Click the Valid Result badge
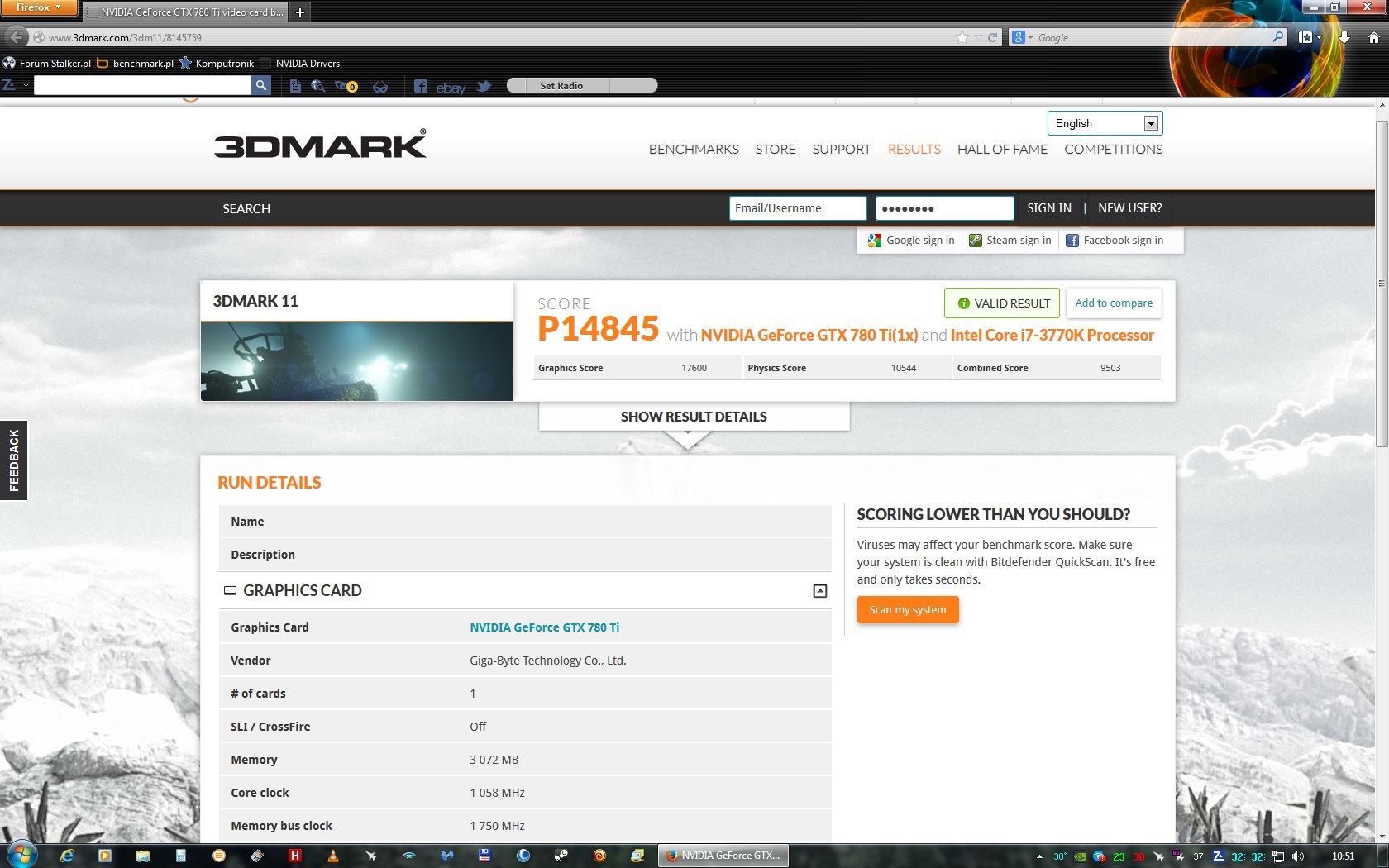This screenshot has width=1389, height=868. coord(1002,303)
